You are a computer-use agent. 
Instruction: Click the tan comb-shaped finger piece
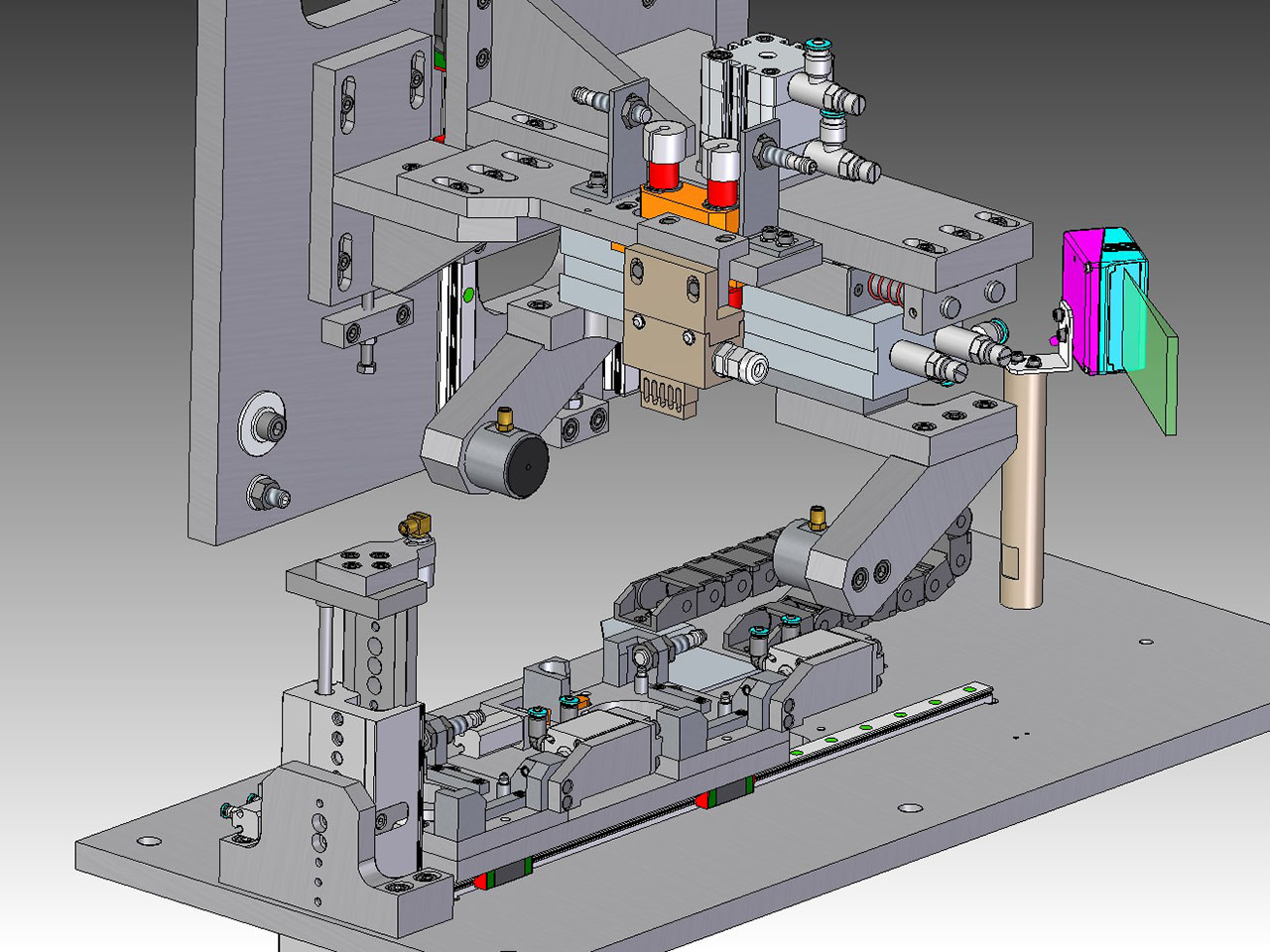672,392
